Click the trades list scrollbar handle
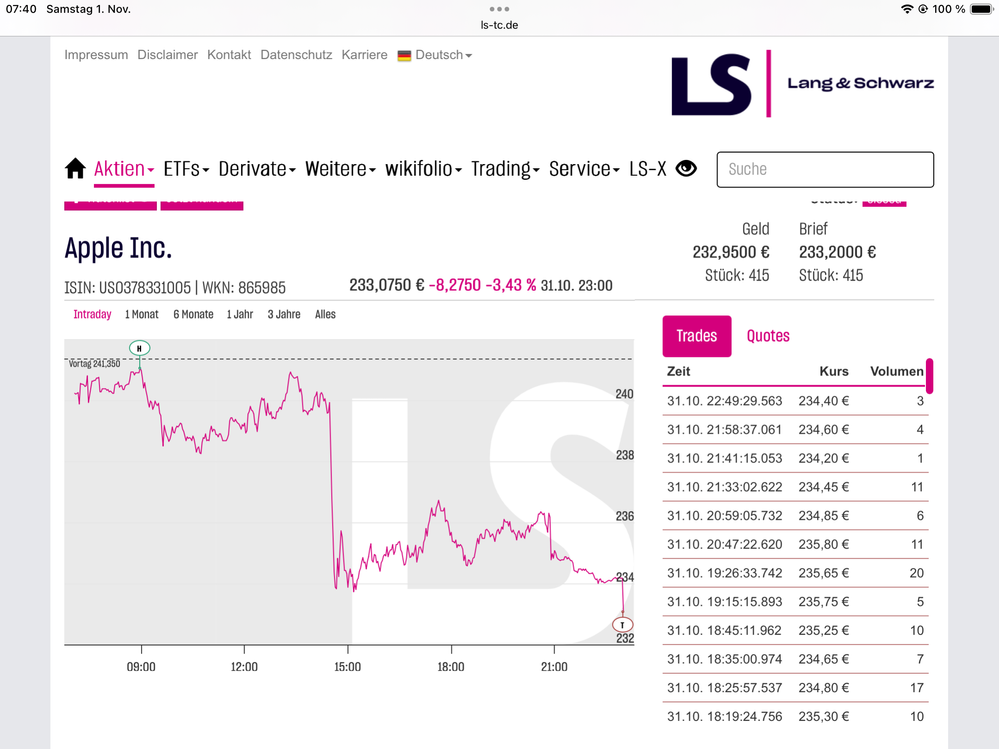This screenshot has width=999, height=749. pos(930,376)
